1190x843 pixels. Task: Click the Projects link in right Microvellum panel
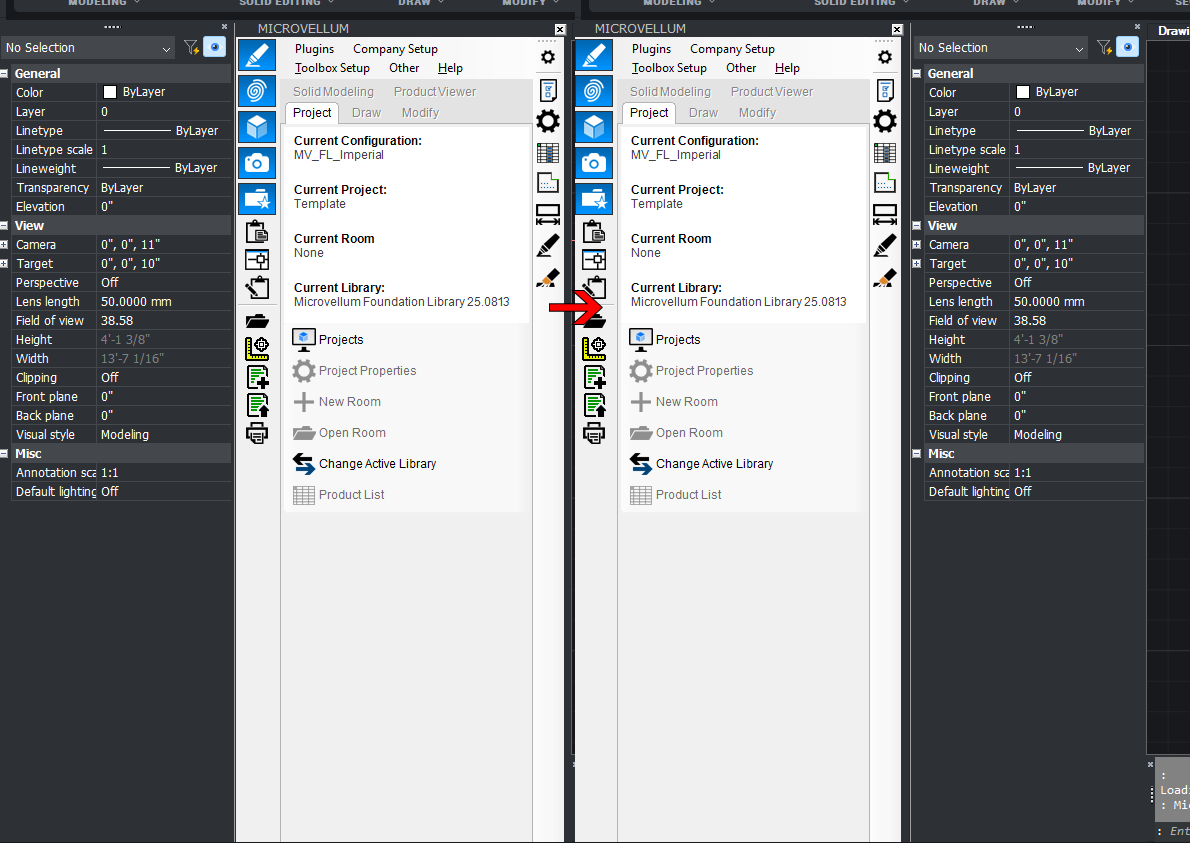pos(677,340)
